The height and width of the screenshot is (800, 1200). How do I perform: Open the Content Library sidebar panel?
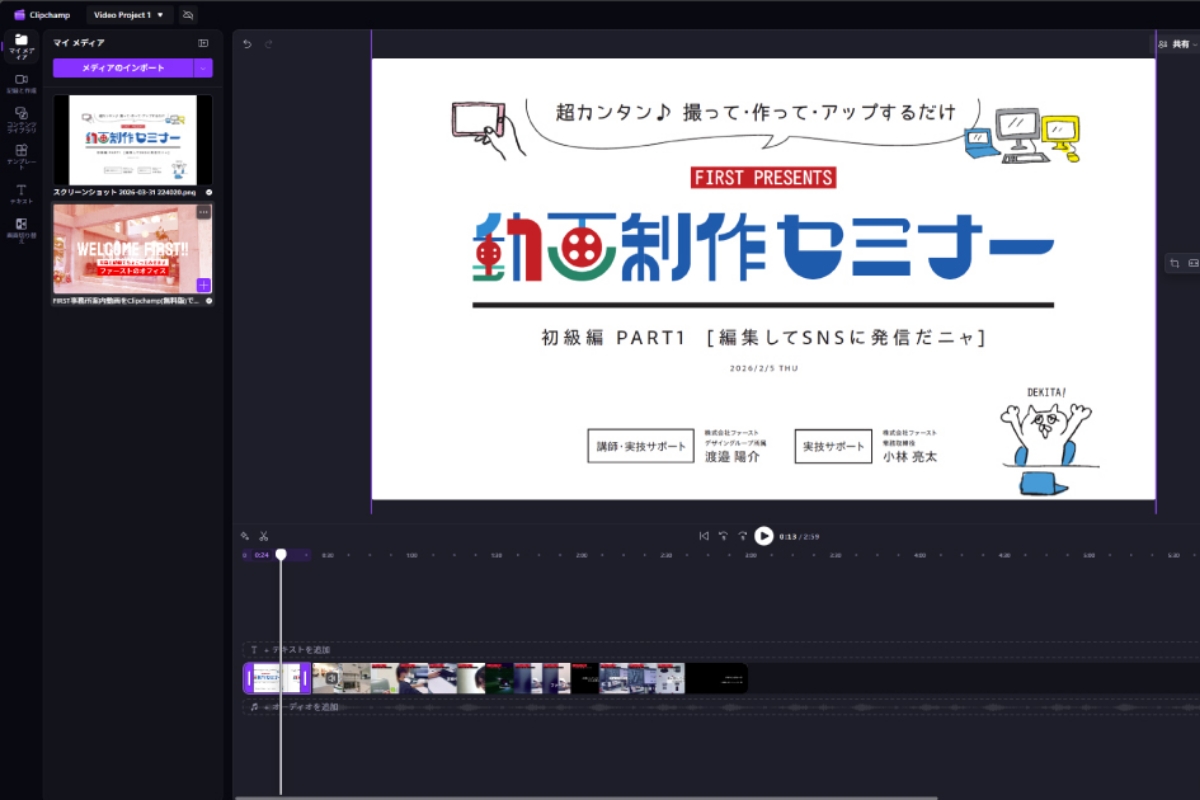pyautogui.click(x=21, y=120)
